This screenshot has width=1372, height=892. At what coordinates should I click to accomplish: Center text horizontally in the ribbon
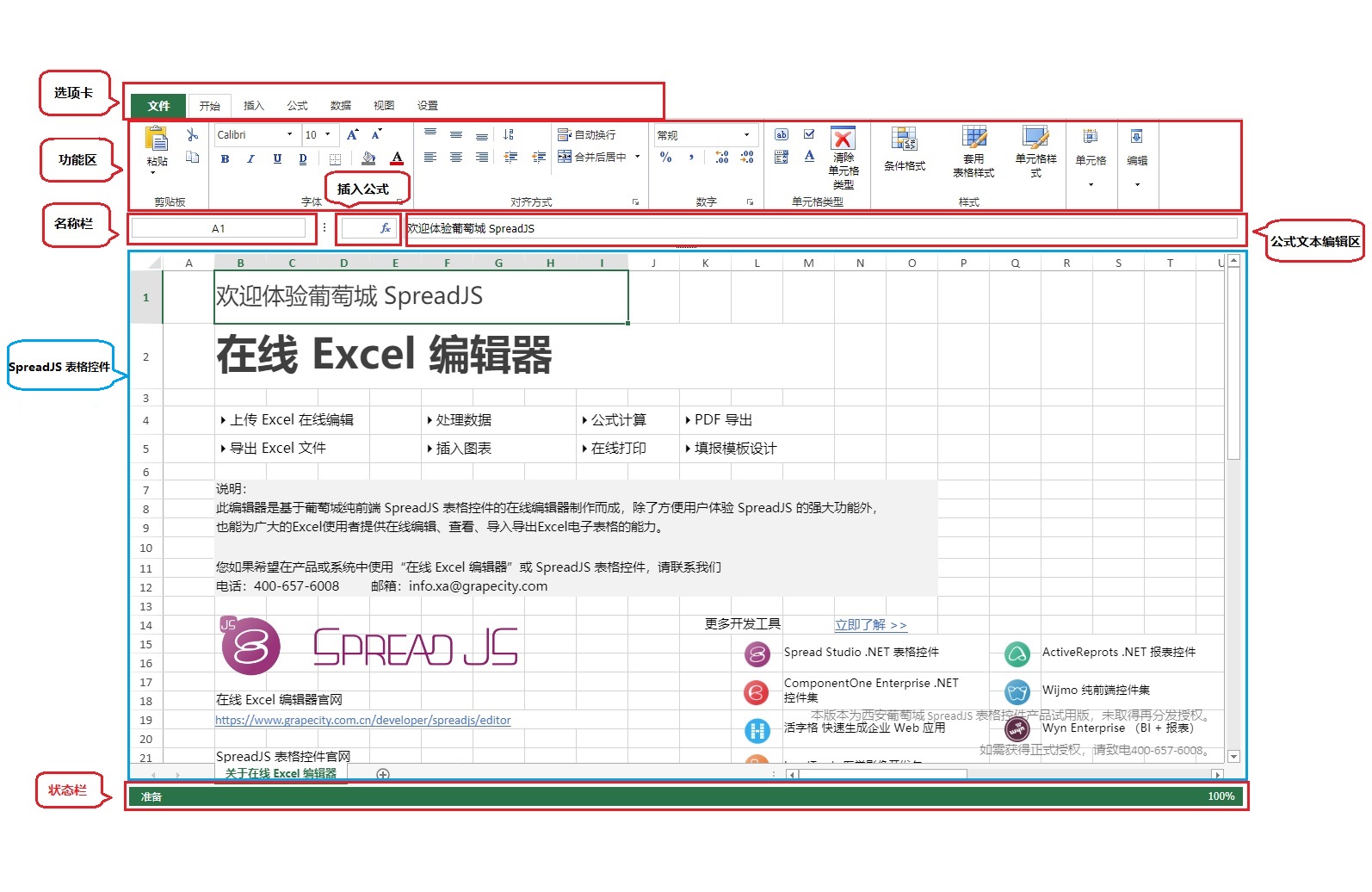click(x=456, y=157)
